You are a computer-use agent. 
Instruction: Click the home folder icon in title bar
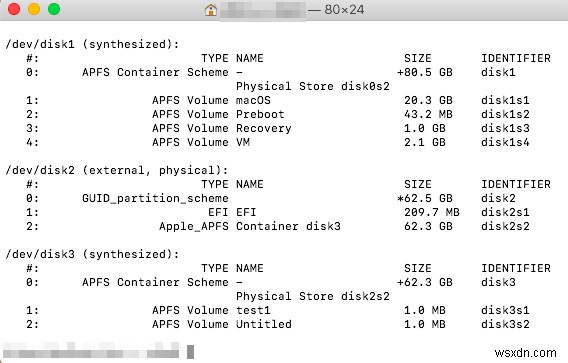[x=211, y=10]
